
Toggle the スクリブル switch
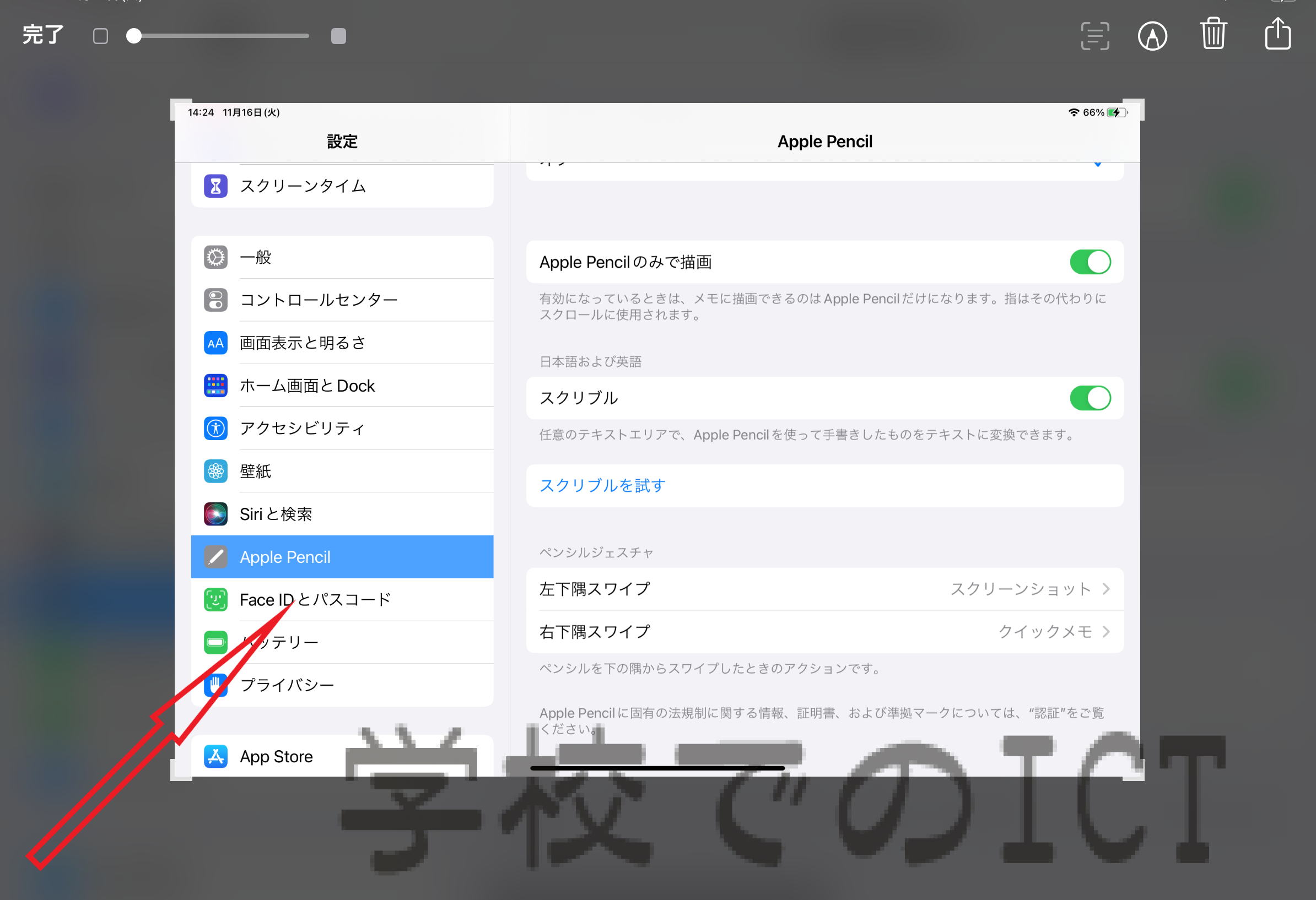click(1090, 398)
